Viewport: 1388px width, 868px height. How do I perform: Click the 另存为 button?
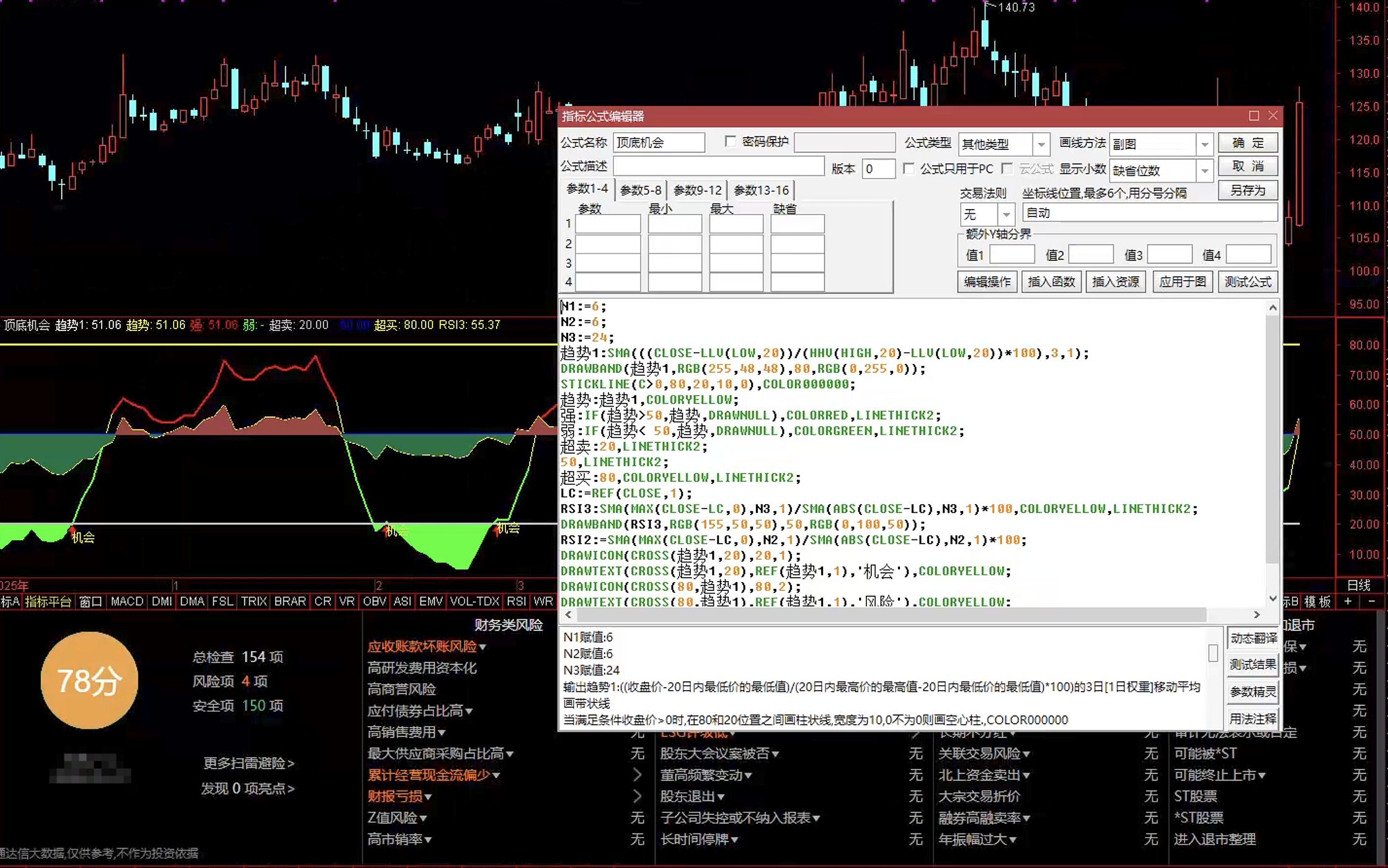coord(1248,190)
